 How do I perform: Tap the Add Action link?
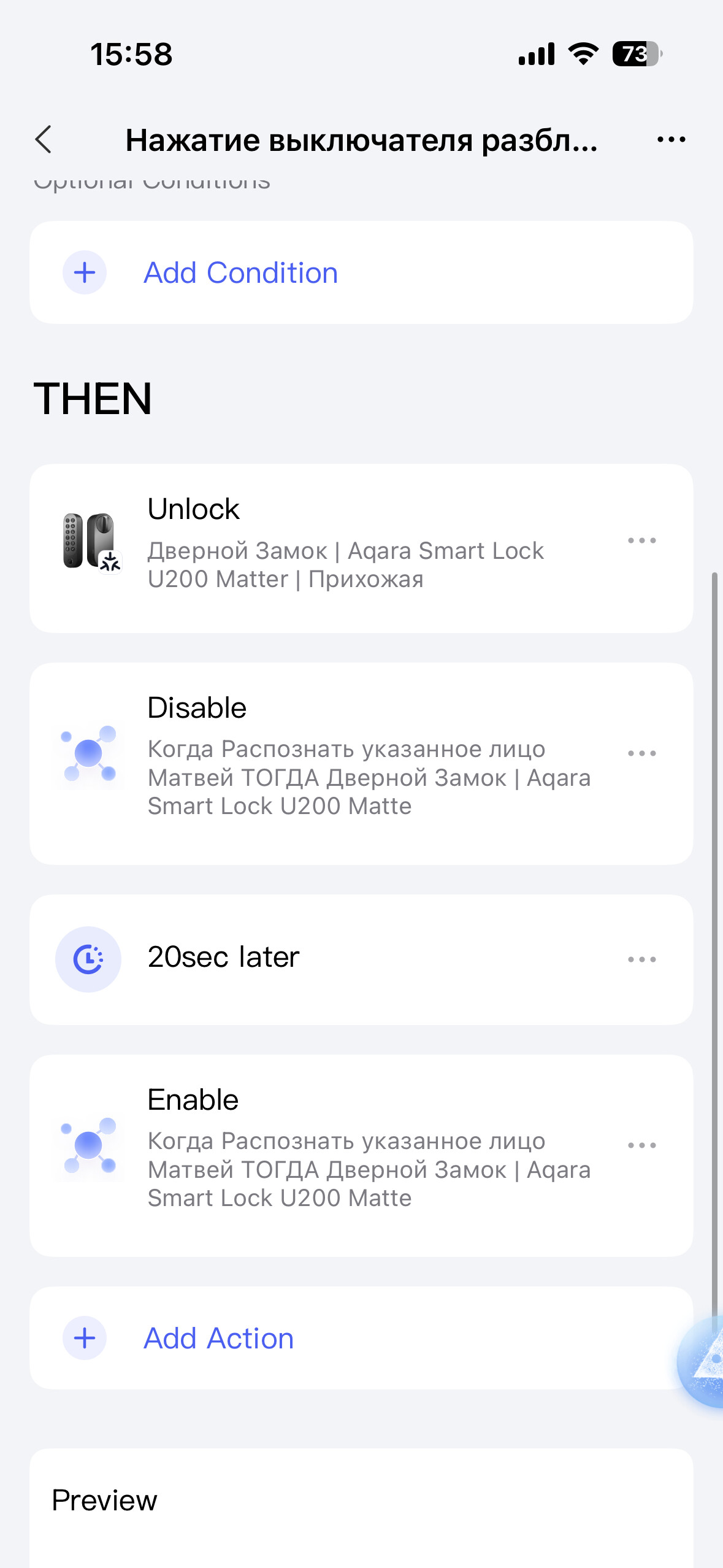(x=218, y=1339)
